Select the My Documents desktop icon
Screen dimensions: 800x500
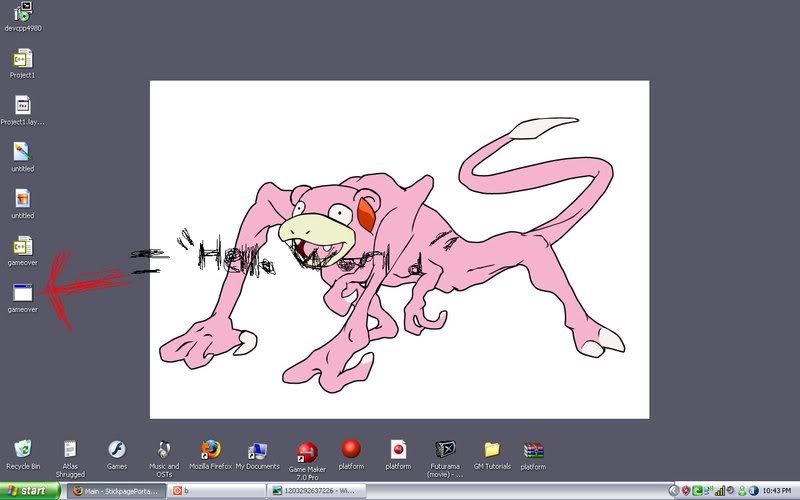pyautogui.click(x=257, y=449)
